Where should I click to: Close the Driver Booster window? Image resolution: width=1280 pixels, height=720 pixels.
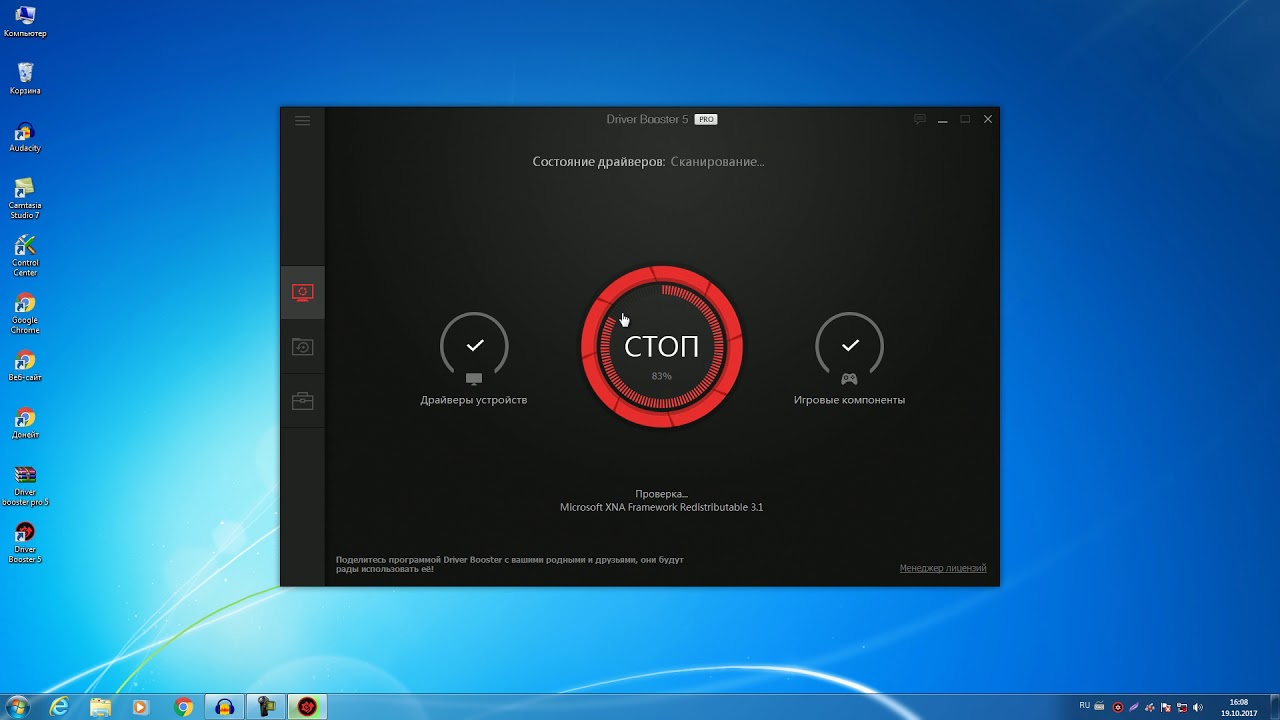tap(988, 119)
